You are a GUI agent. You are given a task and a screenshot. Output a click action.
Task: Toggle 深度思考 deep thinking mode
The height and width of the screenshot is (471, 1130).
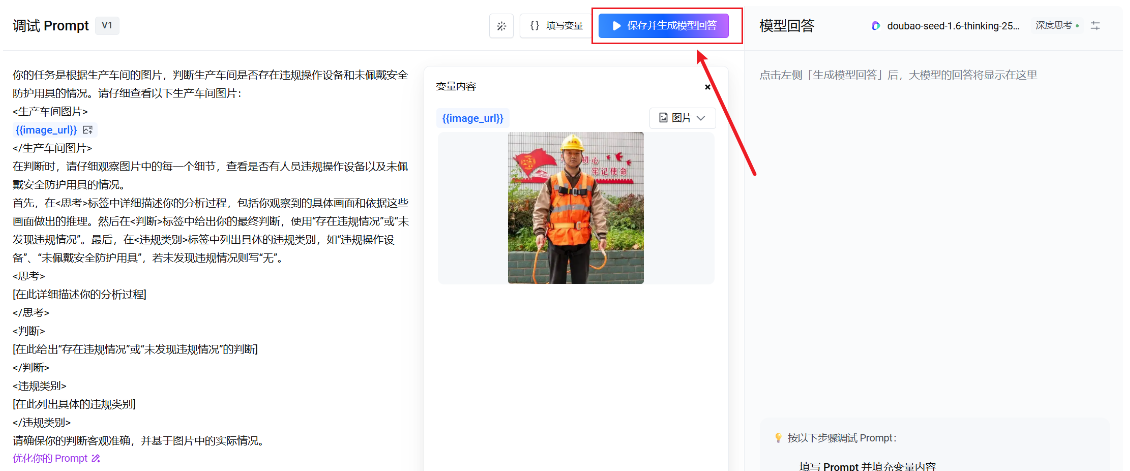pyautogui.click(x=1057, y=26)
